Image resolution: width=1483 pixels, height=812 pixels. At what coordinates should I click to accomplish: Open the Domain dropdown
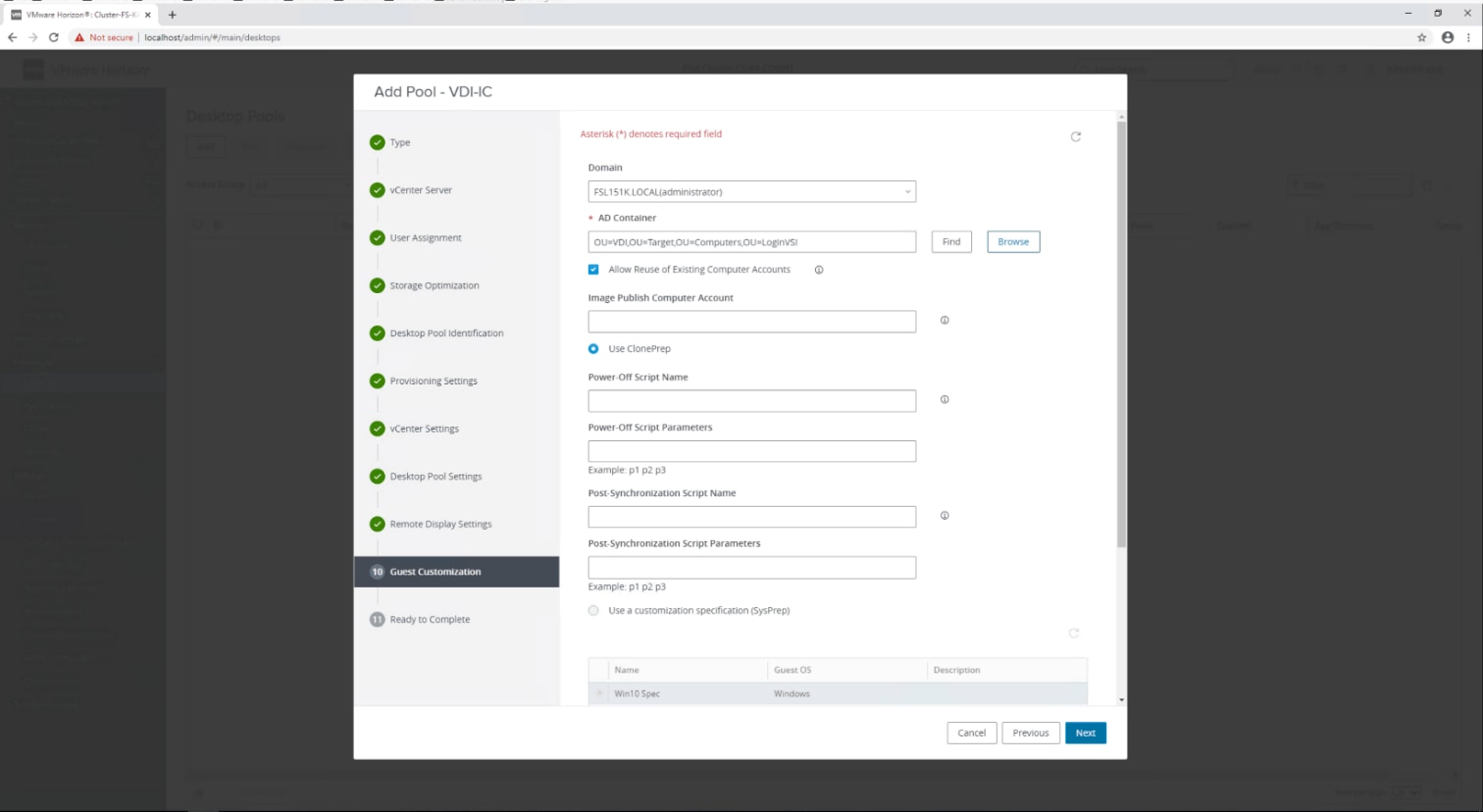(x=752, y=192)
